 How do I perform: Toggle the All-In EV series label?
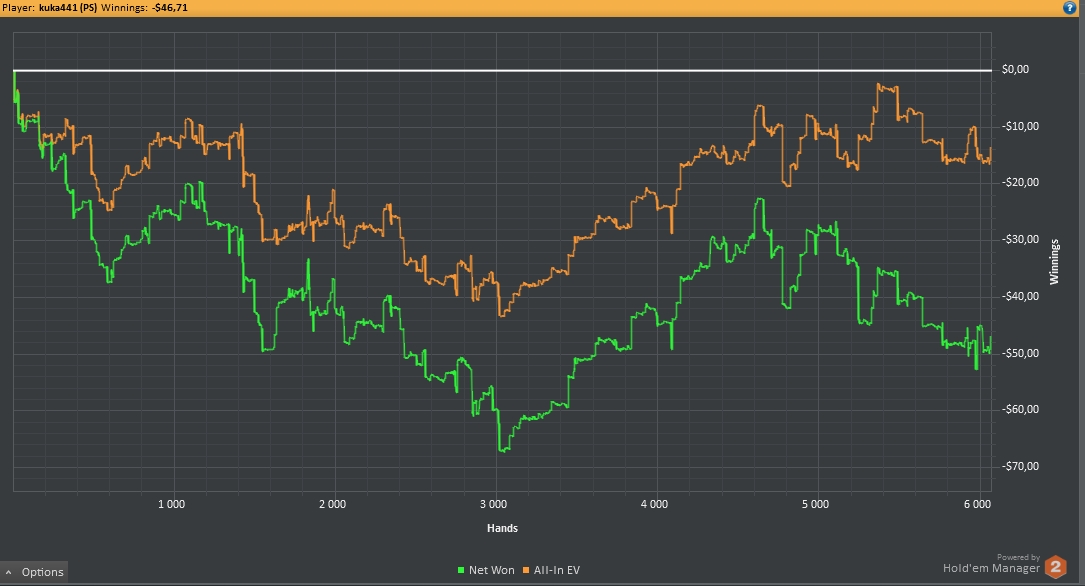tap(557, 570)
